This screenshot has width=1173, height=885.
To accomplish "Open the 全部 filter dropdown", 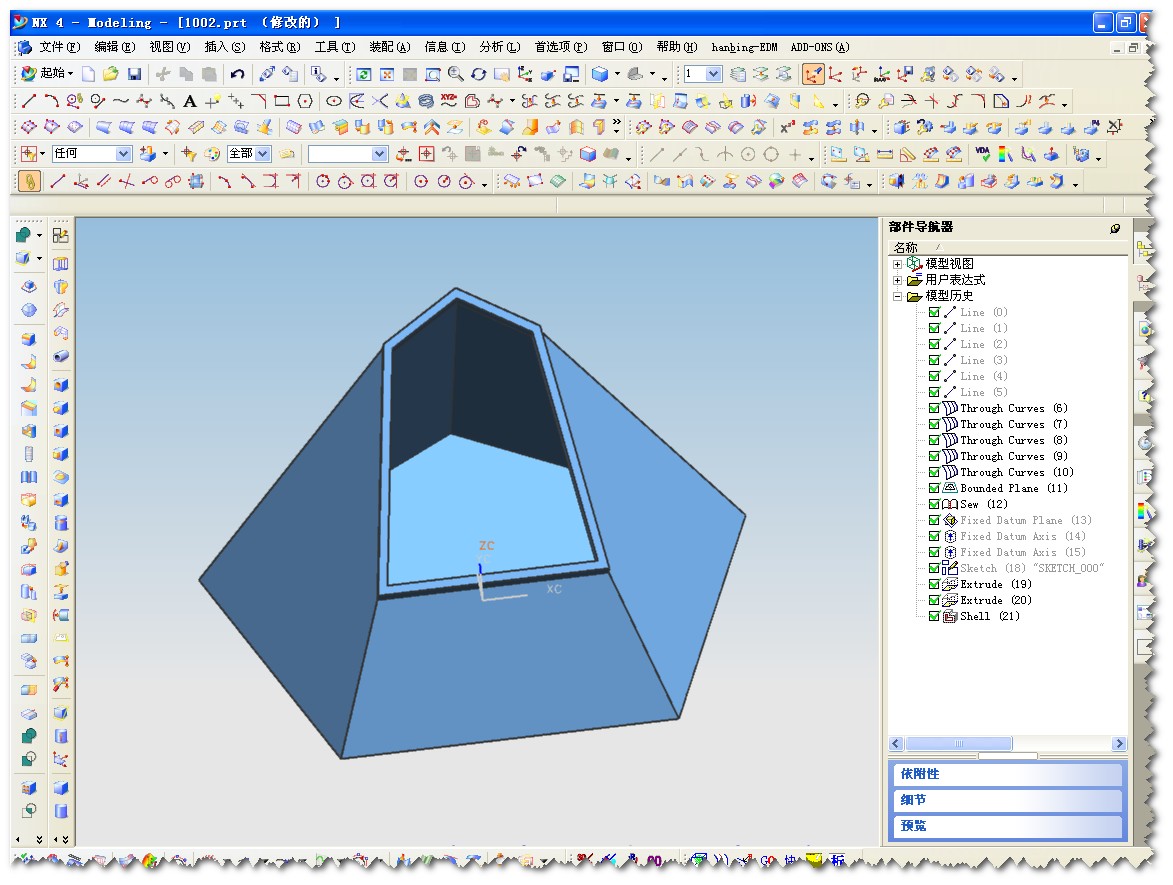I will pos(262,153).
